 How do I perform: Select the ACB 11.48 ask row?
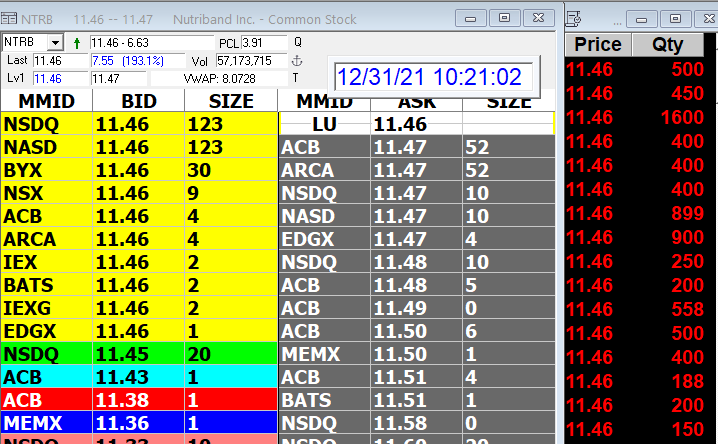tap(417, 285)
